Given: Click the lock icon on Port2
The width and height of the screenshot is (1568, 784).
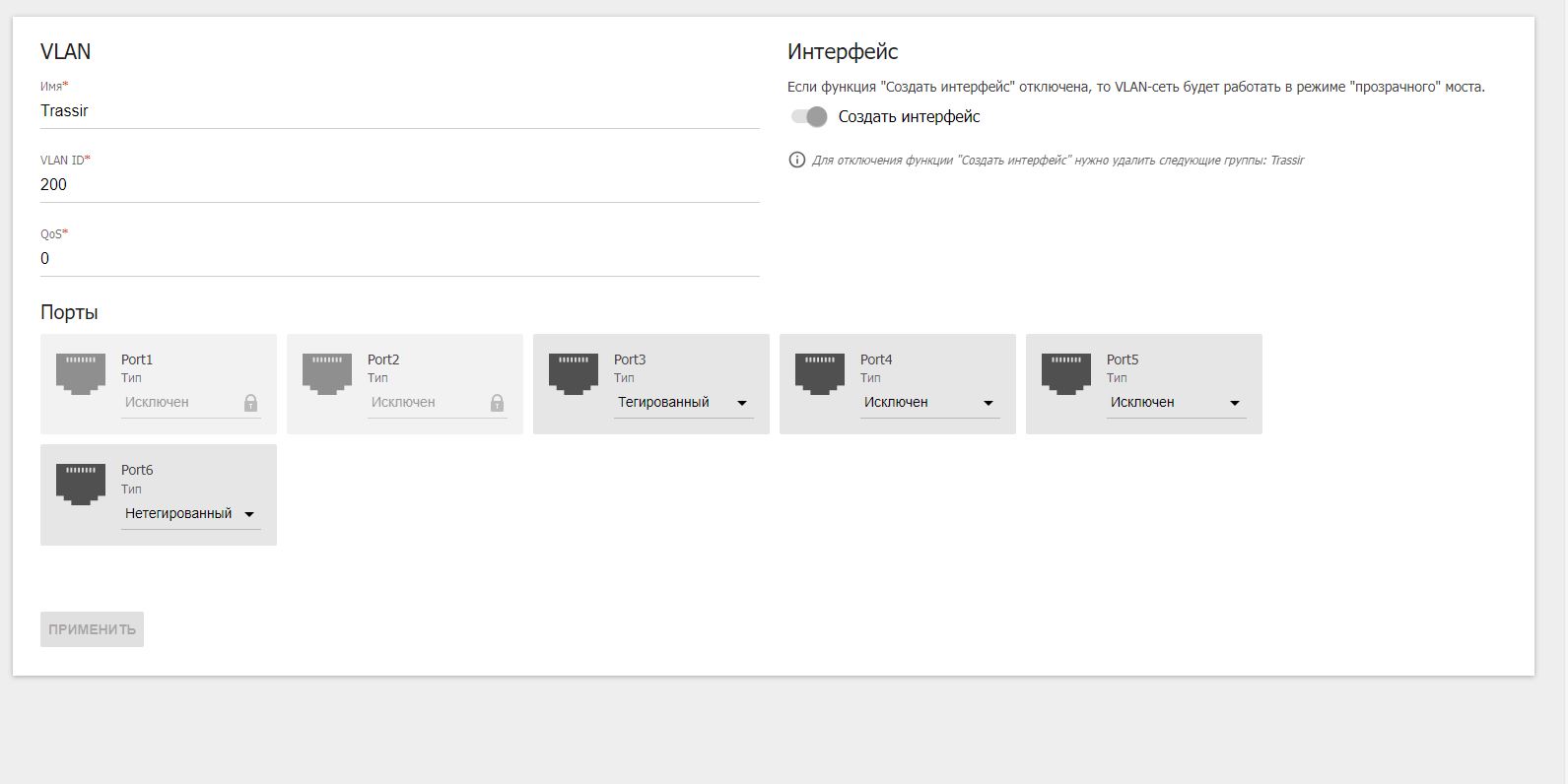Looking at the screenshot, I should pos(497,403).
